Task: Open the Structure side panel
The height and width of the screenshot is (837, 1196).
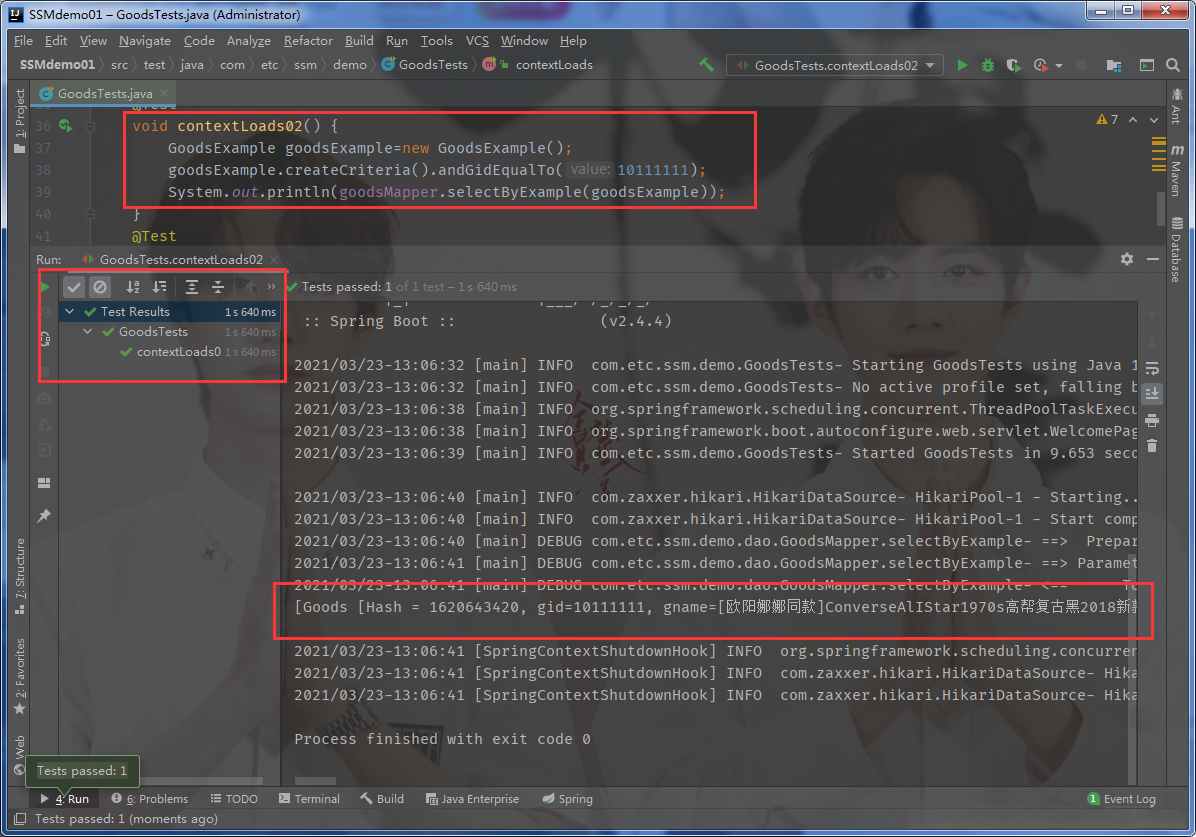Action: pos(20,577)
